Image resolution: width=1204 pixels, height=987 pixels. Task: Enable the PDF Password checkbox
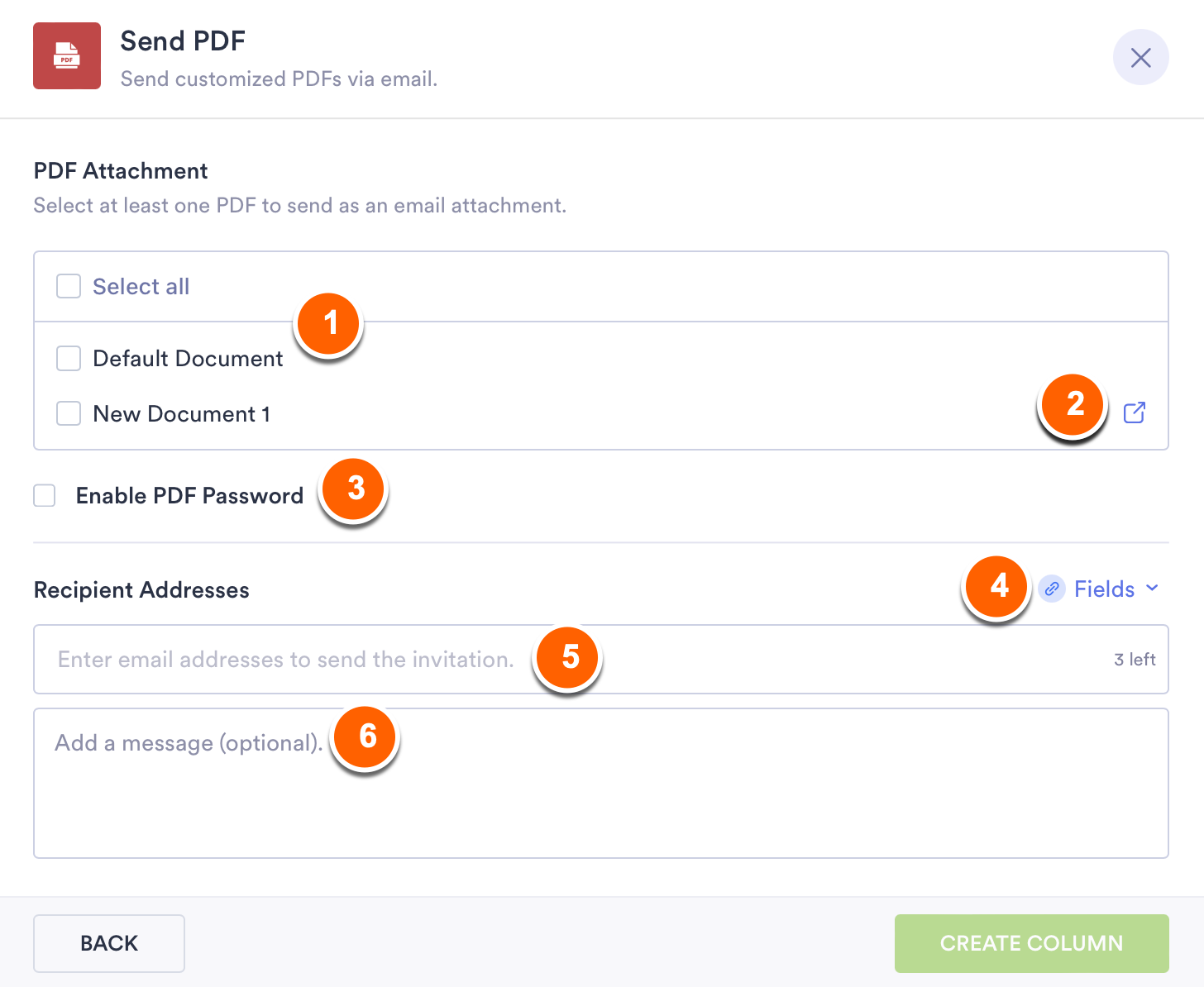[45, 496]
